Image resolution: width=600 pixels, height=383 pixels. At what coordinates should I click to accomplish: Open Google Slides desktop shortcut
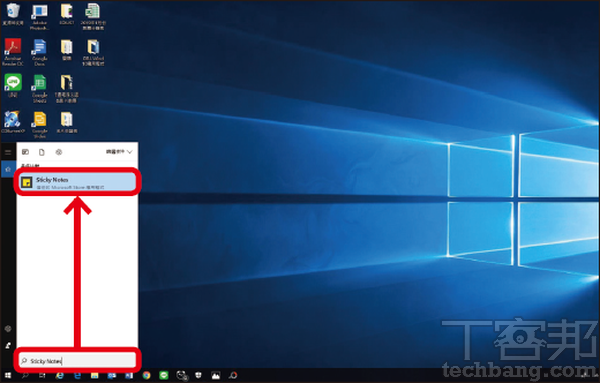(x=39, y=125)
